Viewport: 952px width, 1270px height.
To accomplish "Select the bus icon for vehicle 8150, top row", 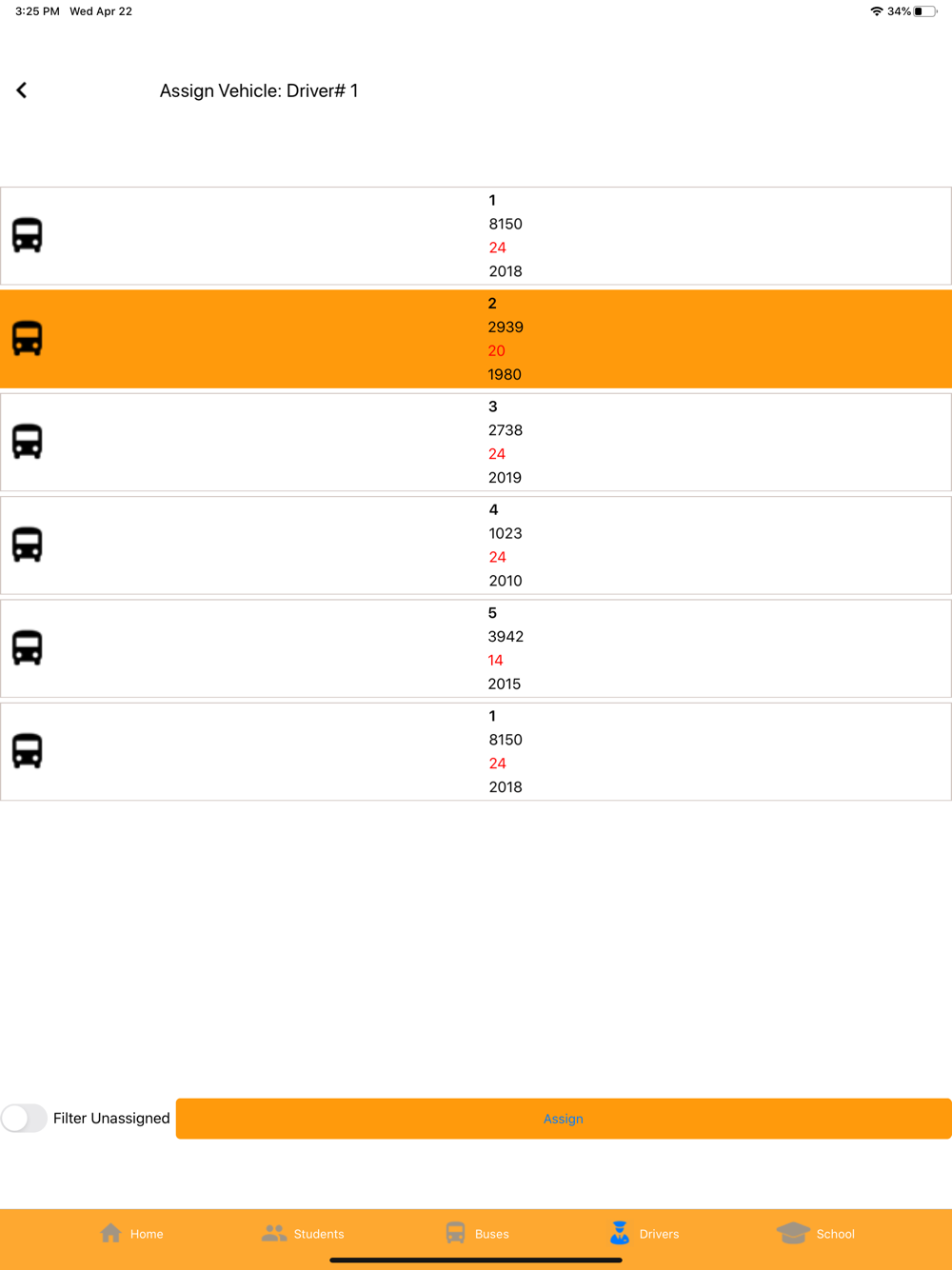I will (27, 235).
